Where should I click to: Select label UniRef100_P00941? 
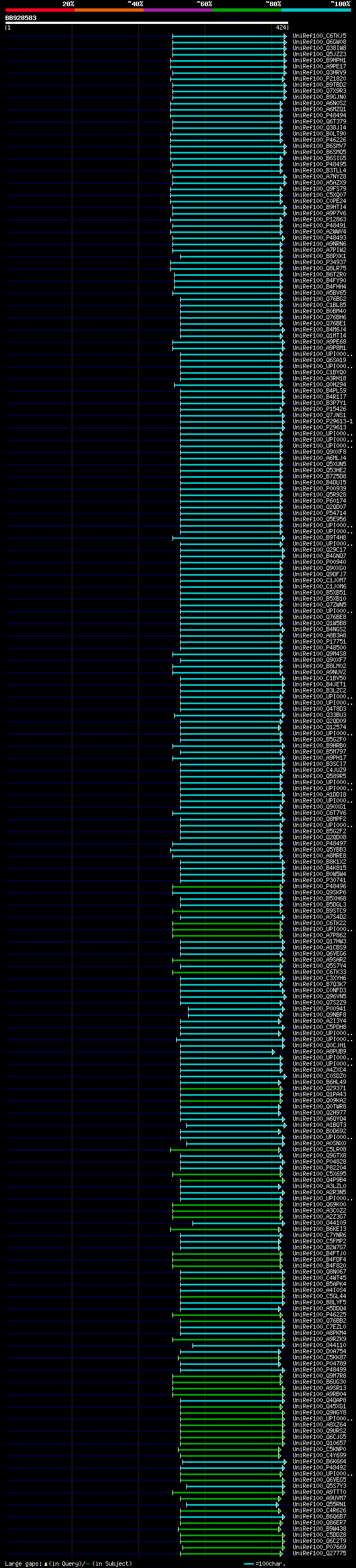pos(319,1008)
